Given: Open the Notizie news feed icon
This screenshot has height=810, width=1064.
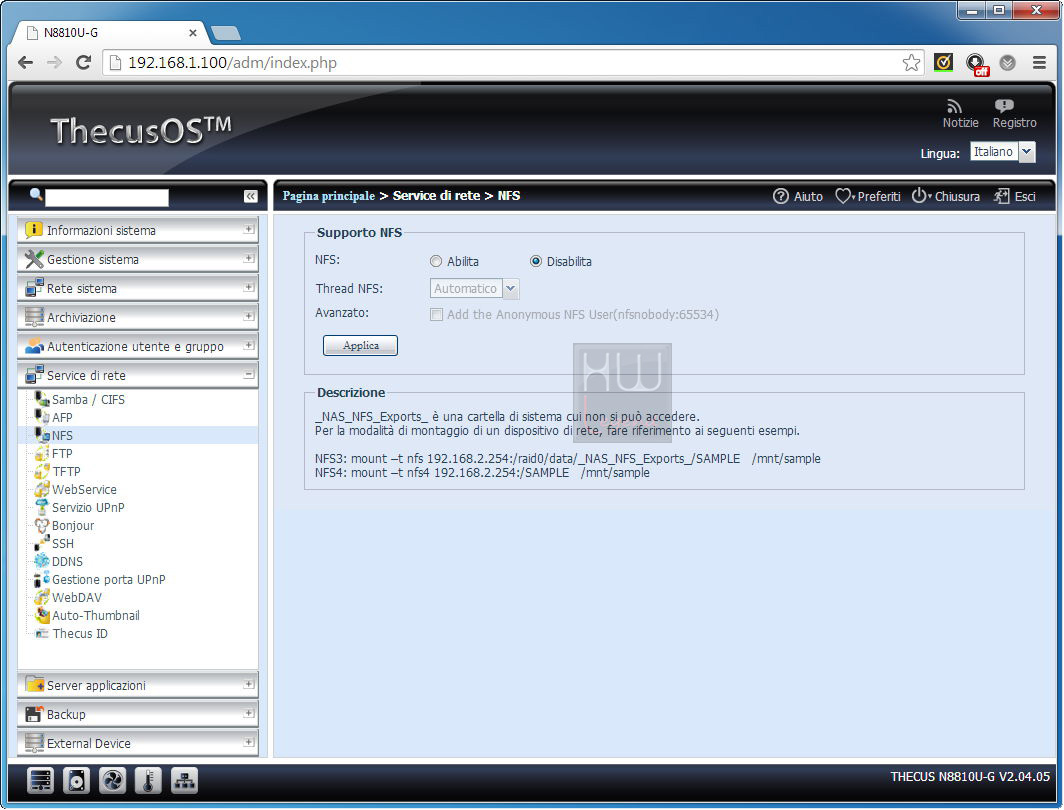Looking at the screenshot, I should point(954,107).
